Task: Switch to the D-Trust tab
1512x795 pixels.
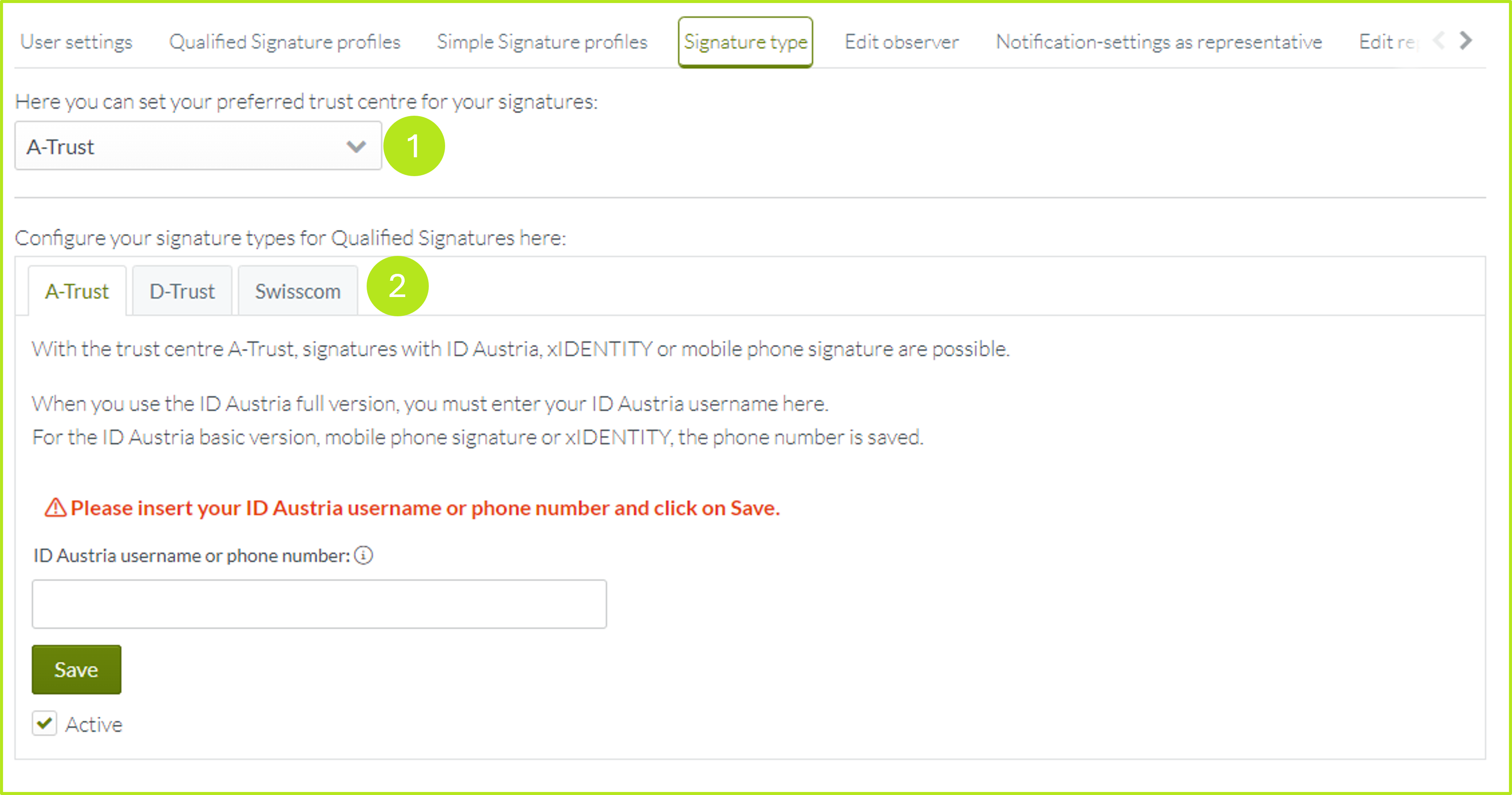Action: (182, 291)
